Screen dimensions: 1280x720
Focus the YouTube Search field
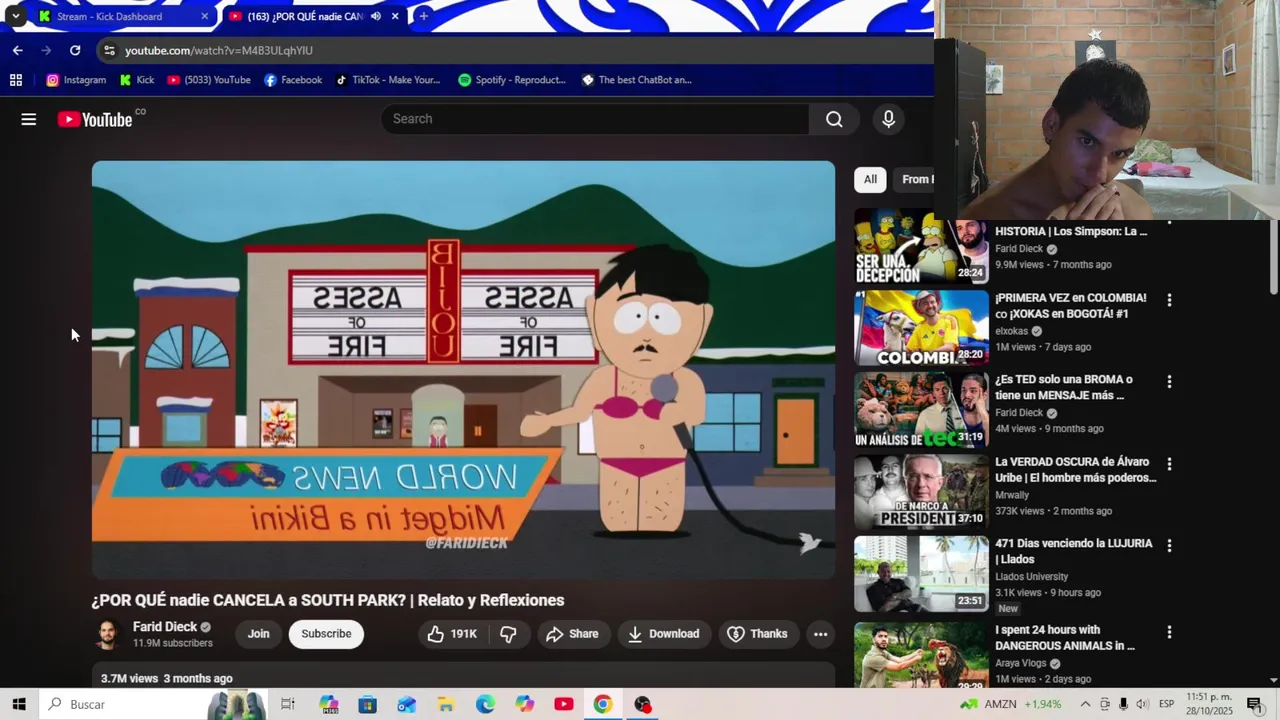pyautogui.click(x=595, y=119)
